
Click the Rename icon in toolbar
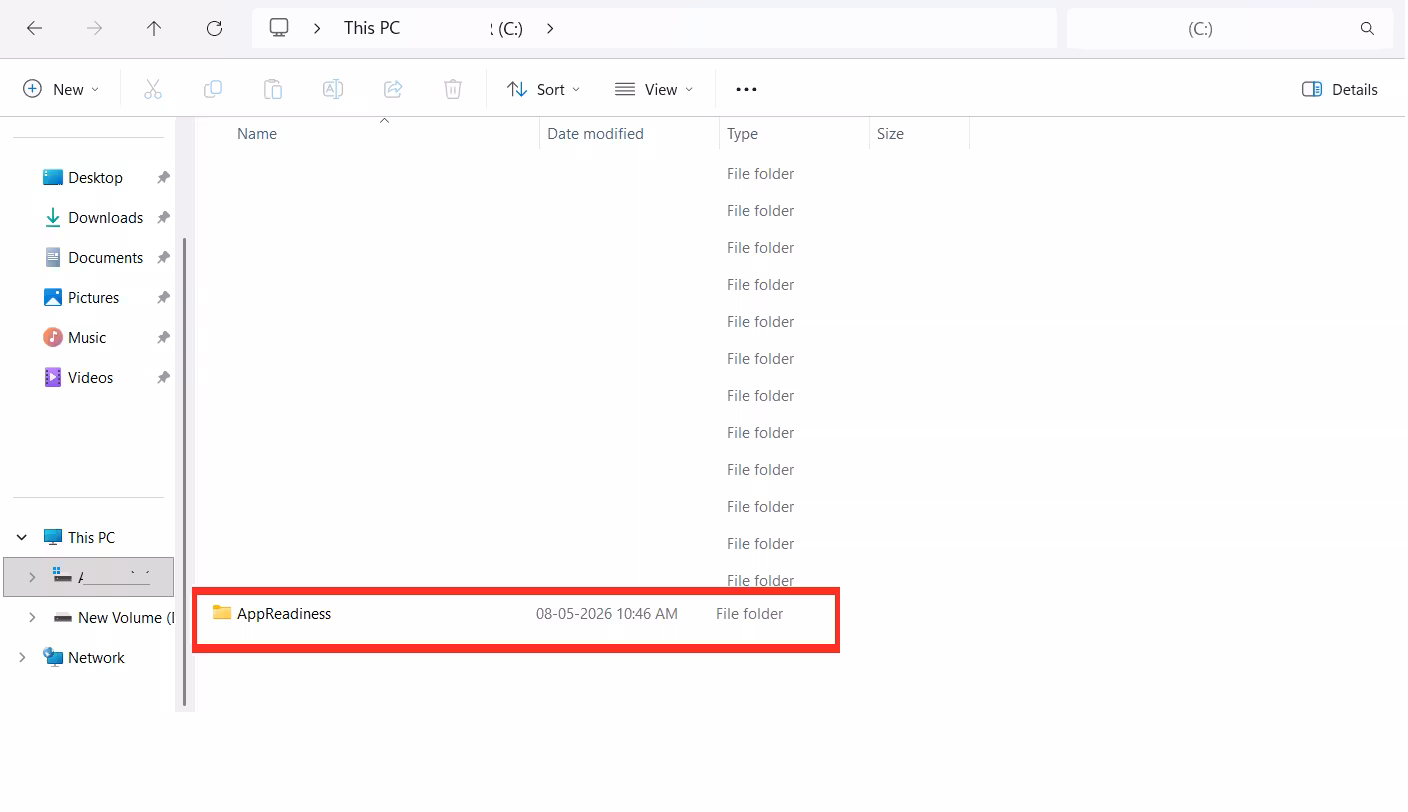(333, 89)
